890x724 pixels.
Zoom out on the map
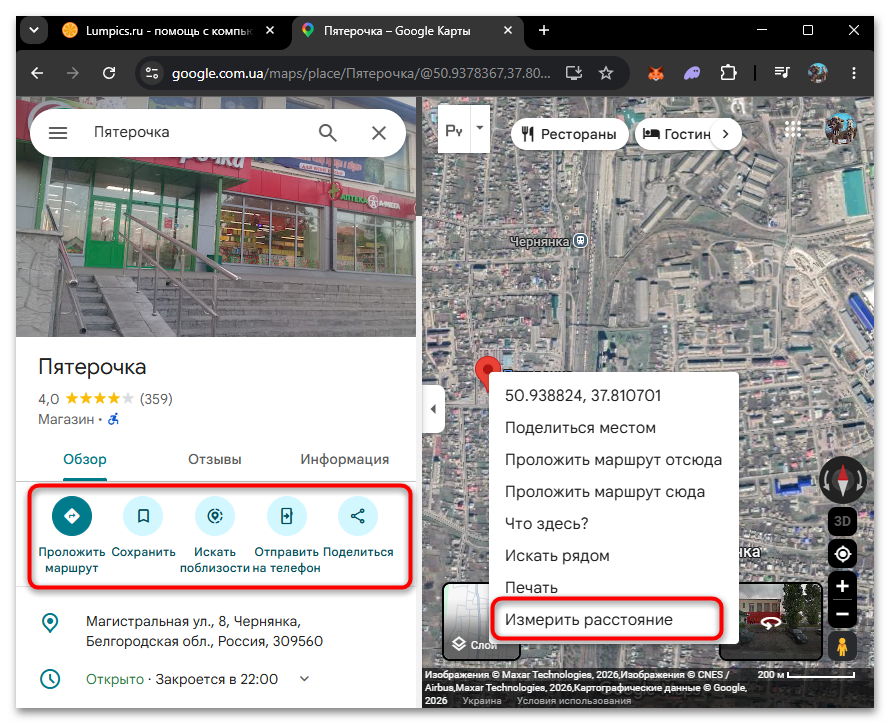[x=842, y=614]
